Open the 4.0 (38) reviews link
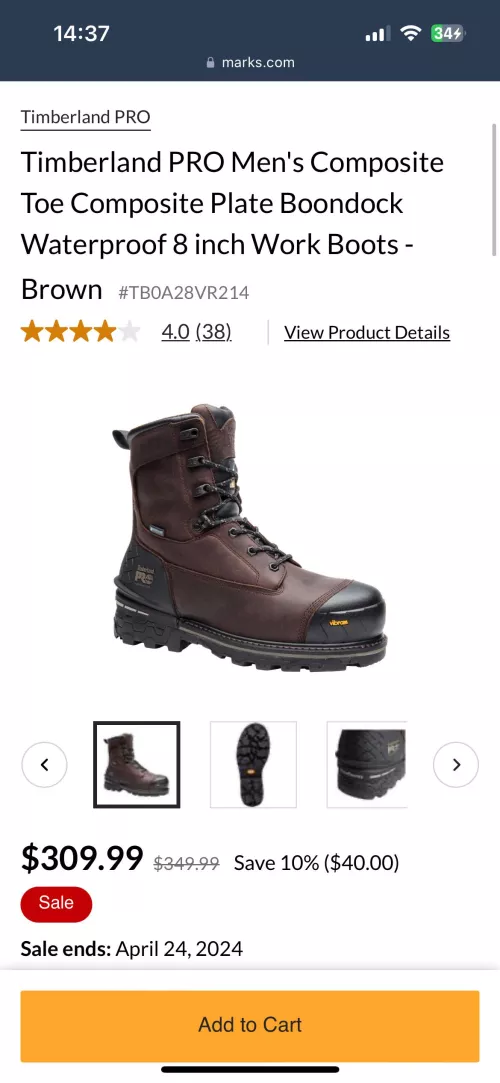The height and width of the screenshot is (1083, 500). pyautogui.click(x=196, y=332)
